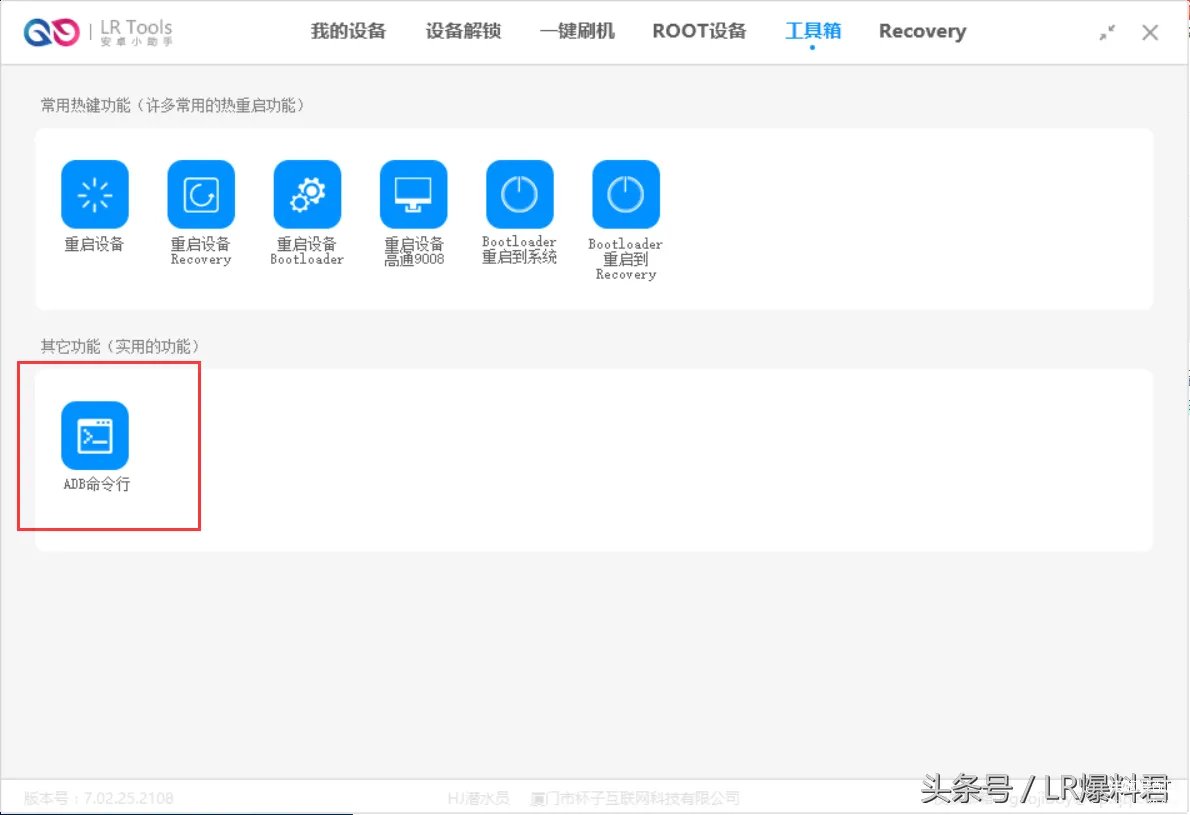Open the 重启设备Recovery function icon

200,194
